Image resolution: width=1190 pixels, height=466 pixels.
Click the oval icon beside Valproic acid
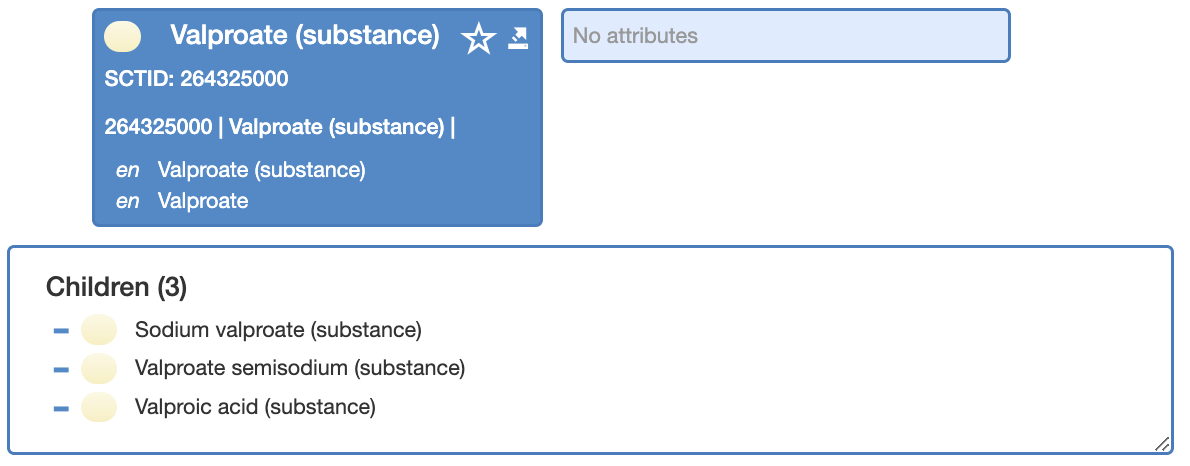[x=99, y=408]
